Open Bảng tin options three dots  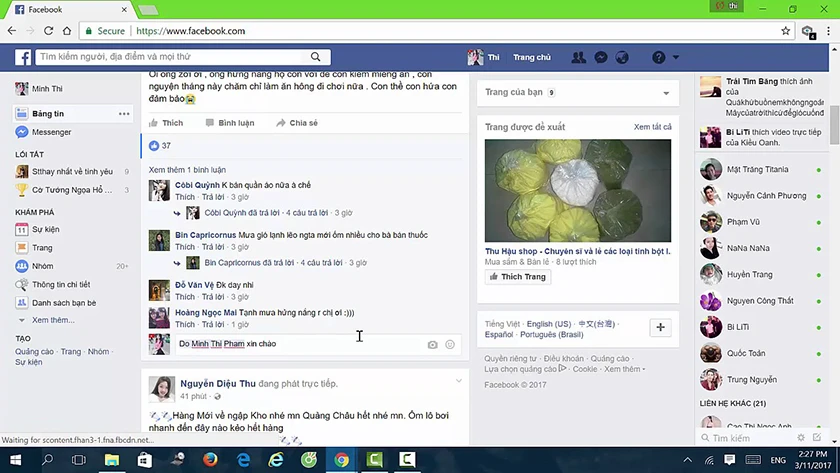[124, 114]
